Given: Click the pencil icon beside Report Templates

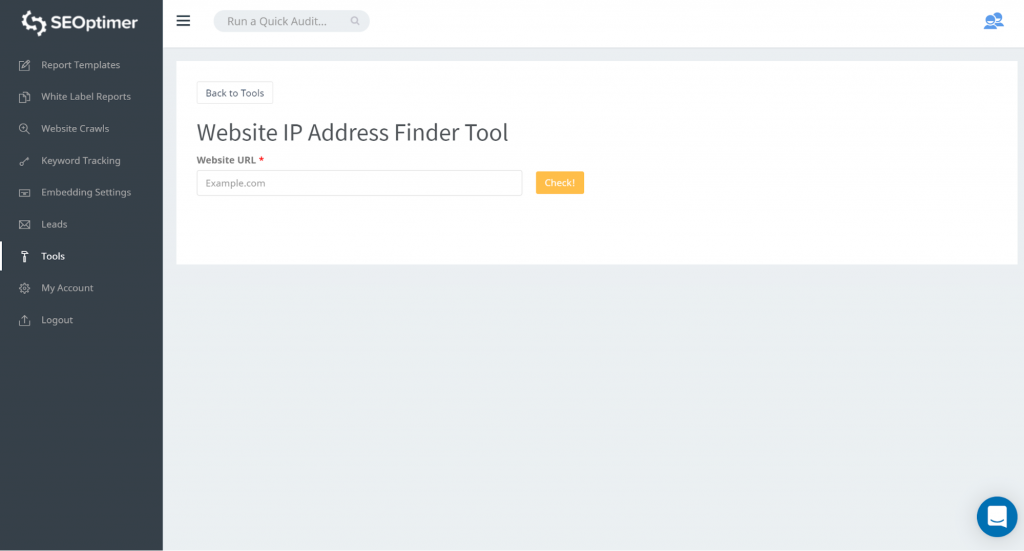Looking at the screenshot, I should click(x=25, y=65).
